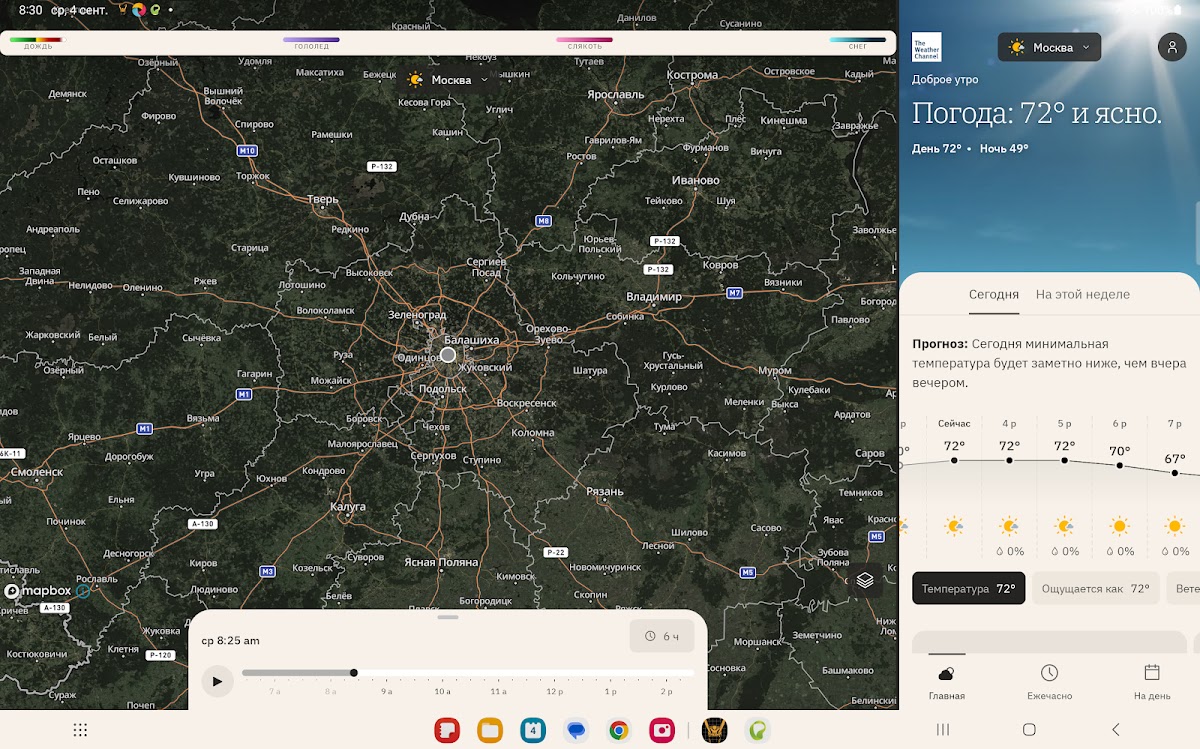Open the Ежечасно hourly forecast icon

click(1049, 675)
